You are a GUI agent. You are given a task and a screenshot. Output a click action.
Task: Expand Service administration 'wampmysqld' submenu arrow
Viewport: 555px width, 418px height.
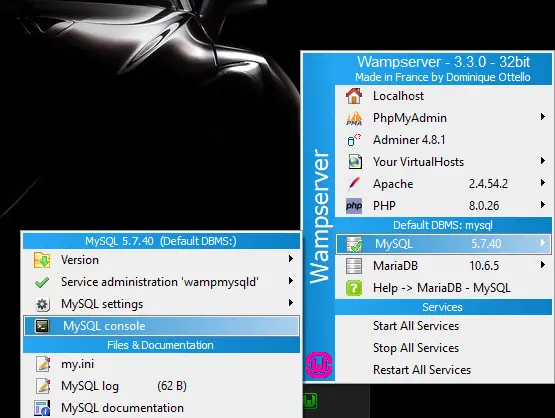click(291, 281)
